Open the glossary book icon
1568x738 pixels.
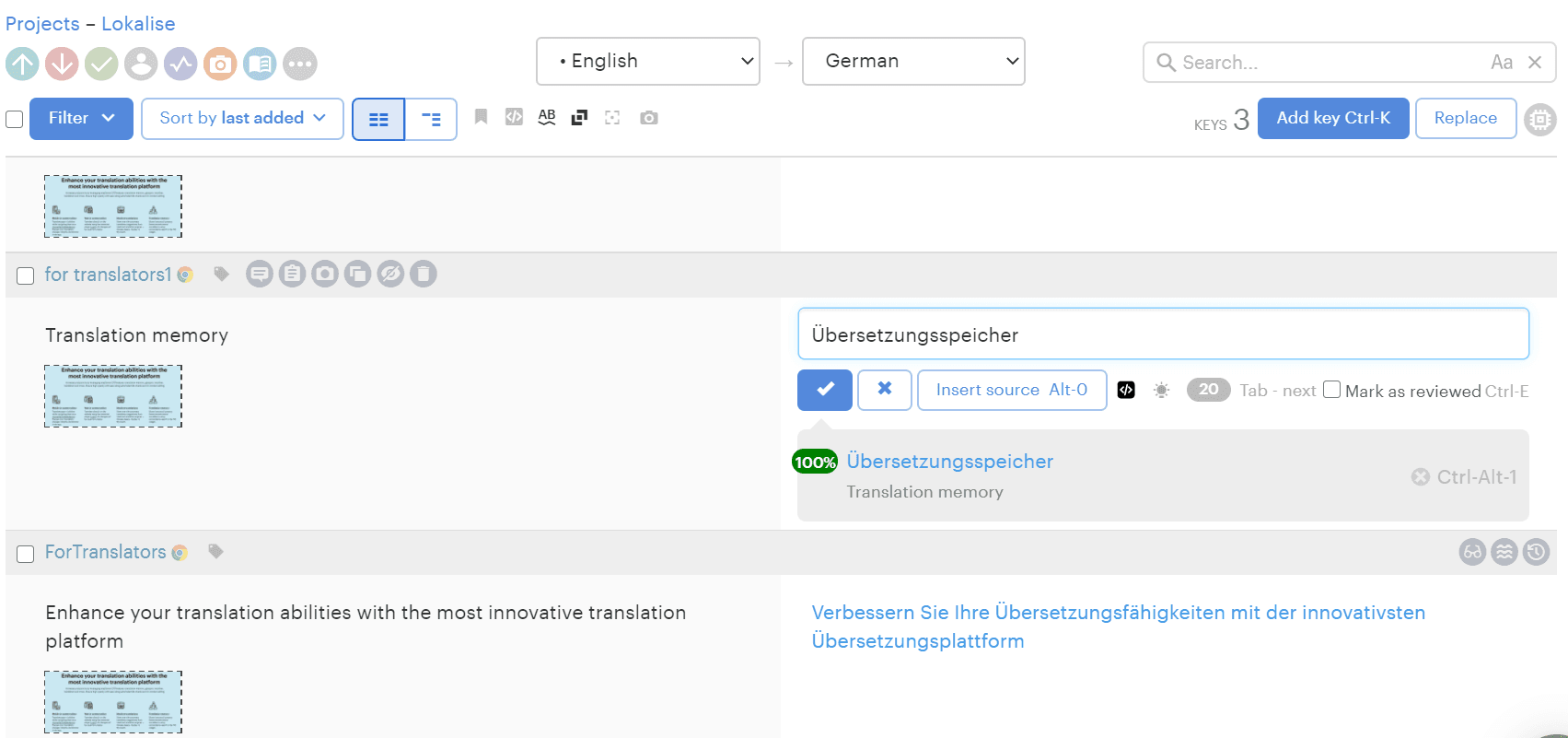[260, 64]
